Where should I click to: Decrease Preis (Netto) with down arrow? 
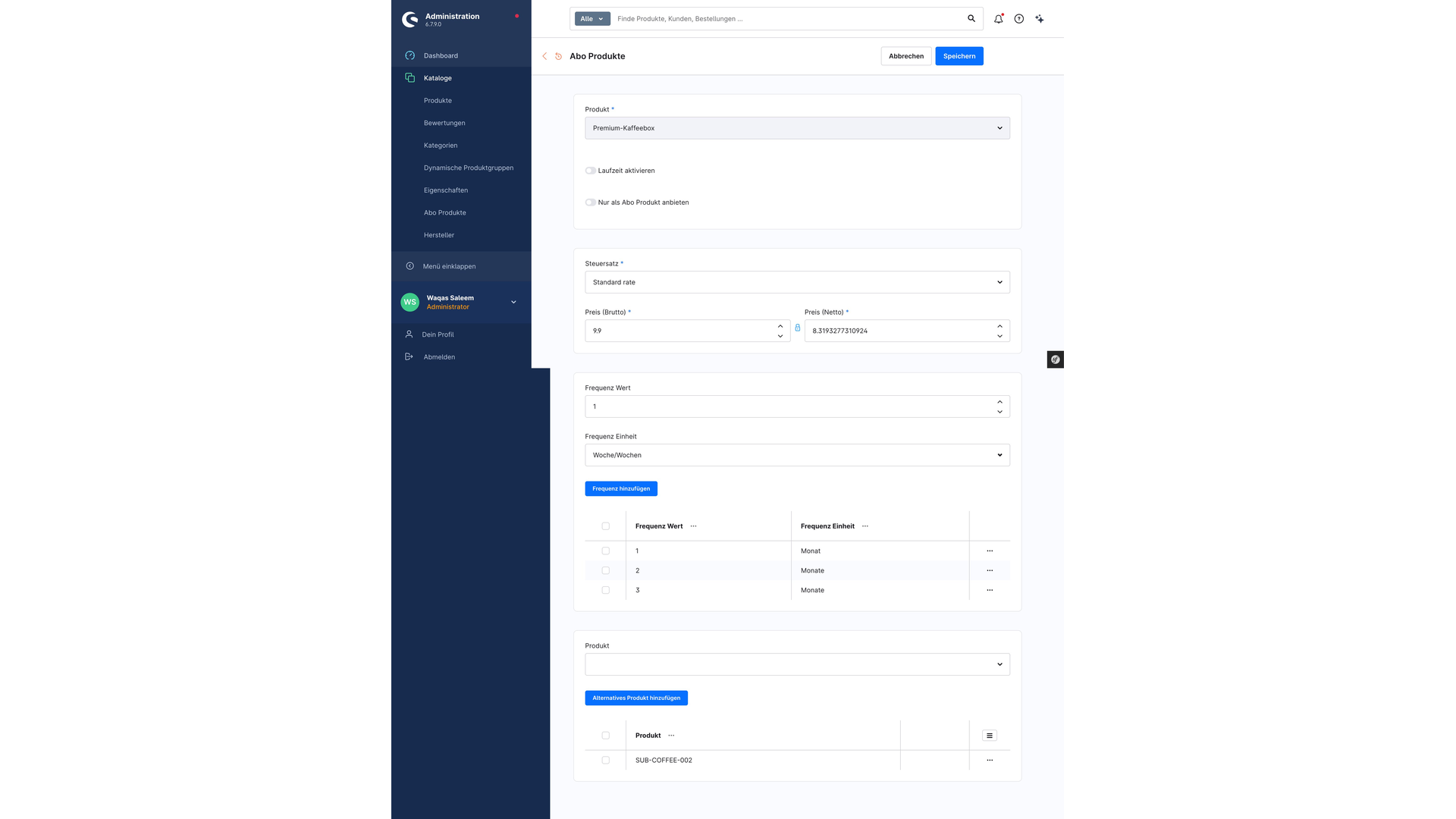[999, 336]
